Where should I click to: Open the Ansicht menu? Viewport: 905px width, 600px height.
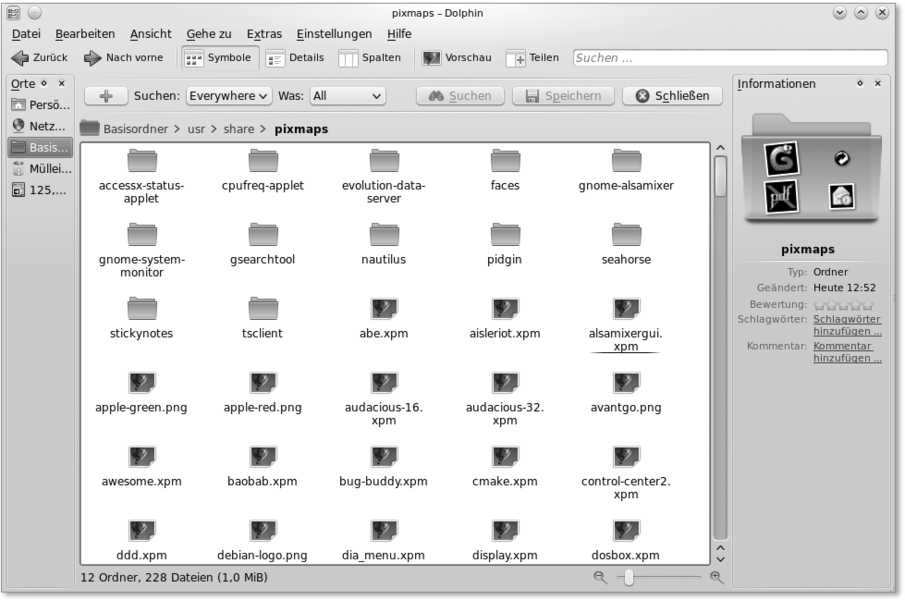point(150,34)
